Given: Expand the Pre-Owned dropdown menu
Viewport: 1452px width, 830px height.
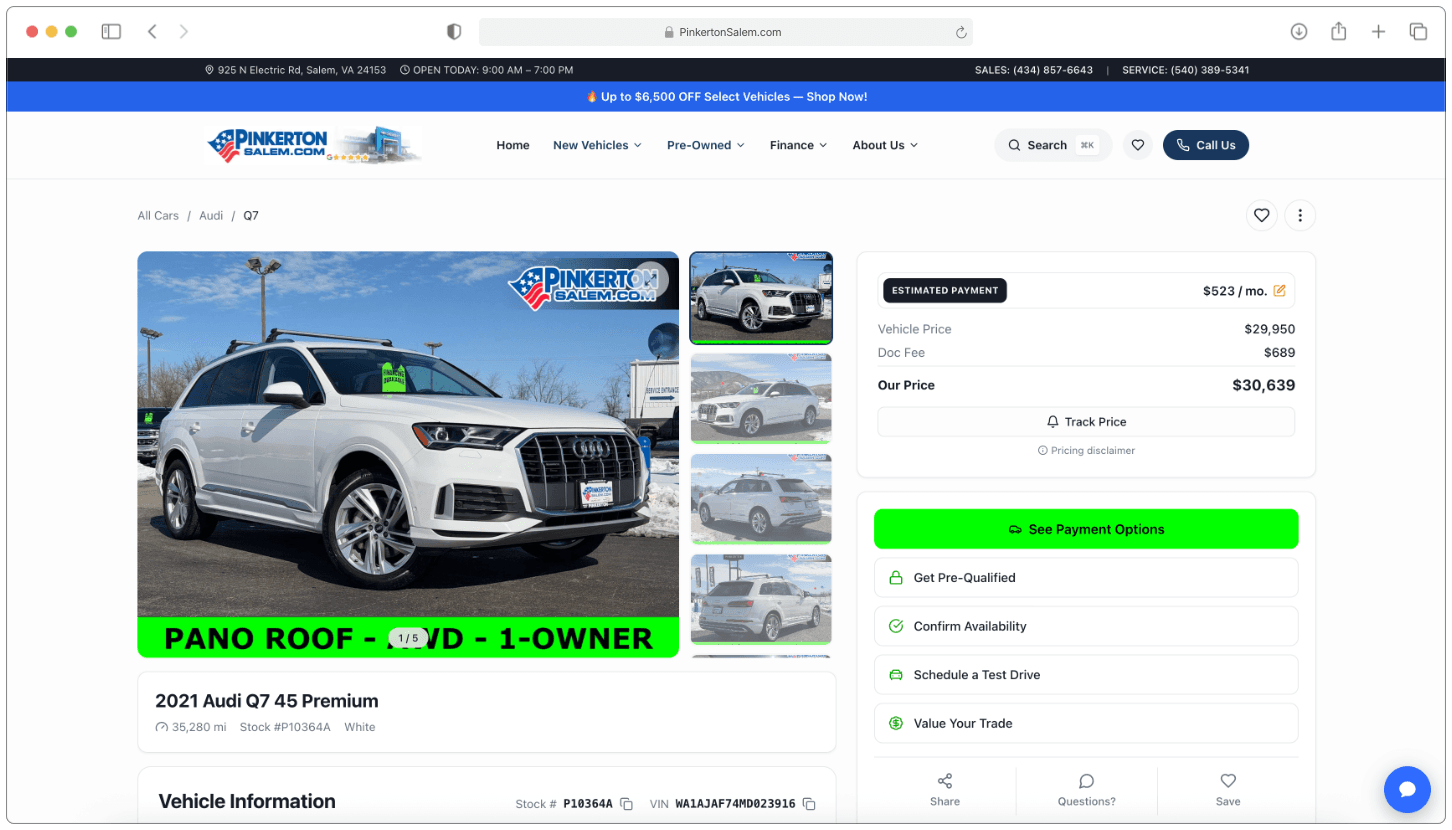Looking at the screenshot, I should click(x=706, y=145).
